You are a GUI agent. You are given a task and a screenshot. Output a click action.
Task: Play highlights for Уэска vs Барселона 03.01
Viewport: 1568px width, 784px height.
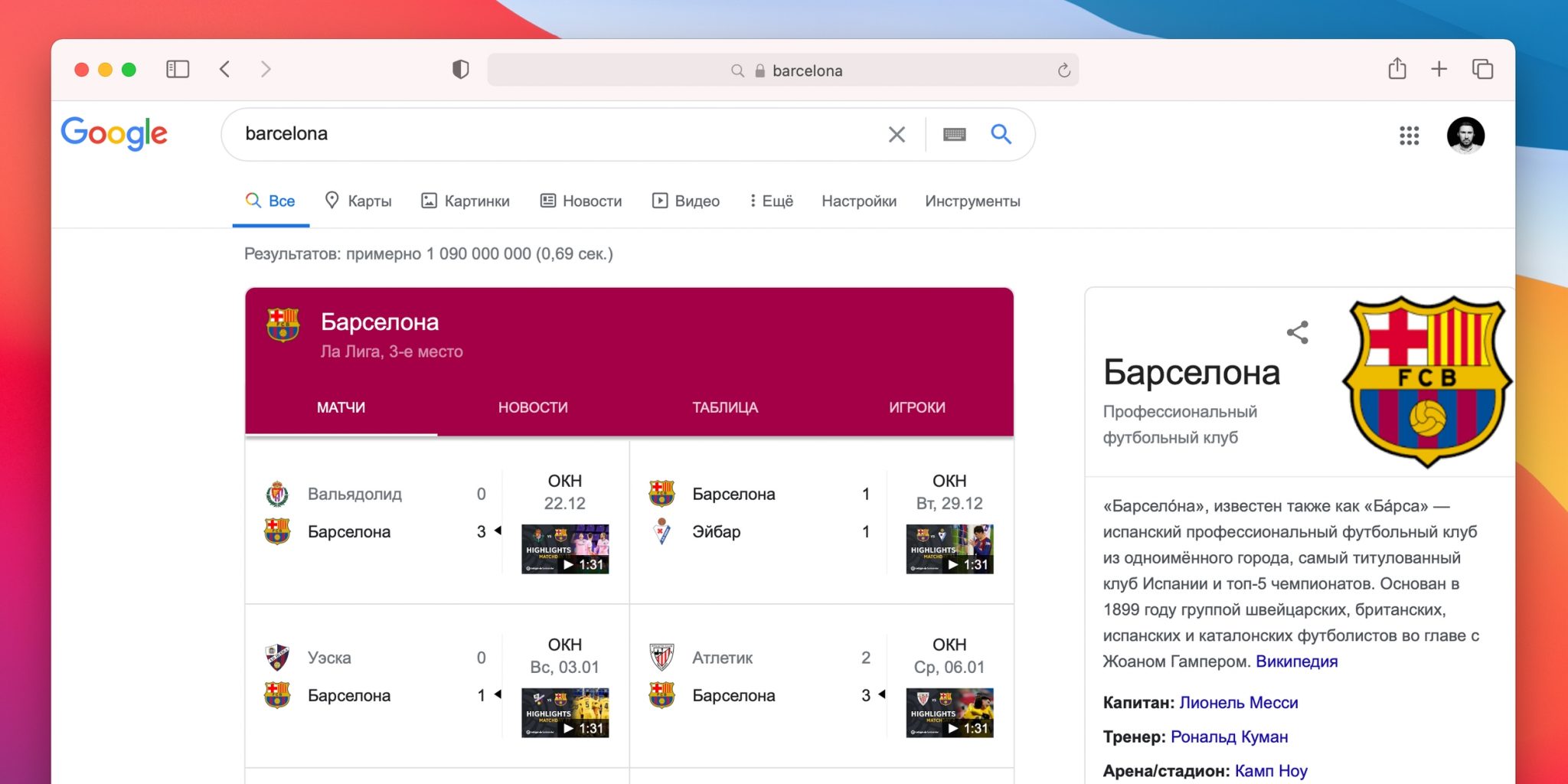(565, 713)
